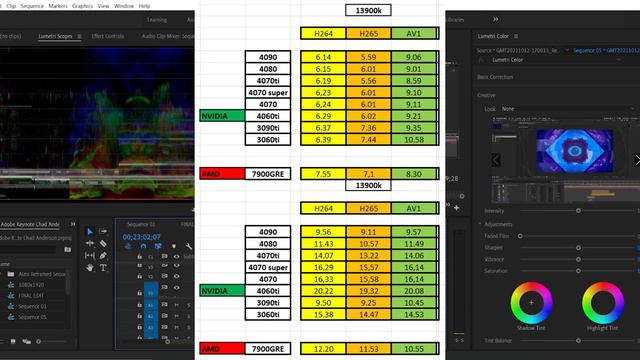Switch to the Audio Clip Mixer tab
Image resolution: width=640 pixels, height=360 pixels.
(x=168, y=36)
